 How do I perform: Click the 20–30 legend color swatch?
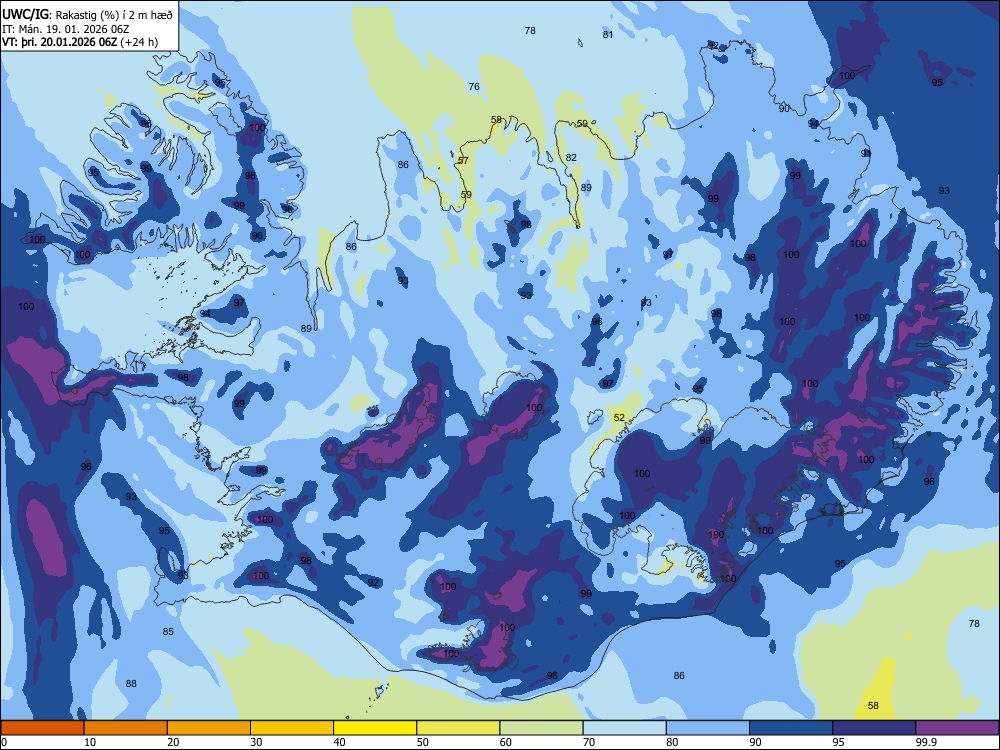coord(209,728)
